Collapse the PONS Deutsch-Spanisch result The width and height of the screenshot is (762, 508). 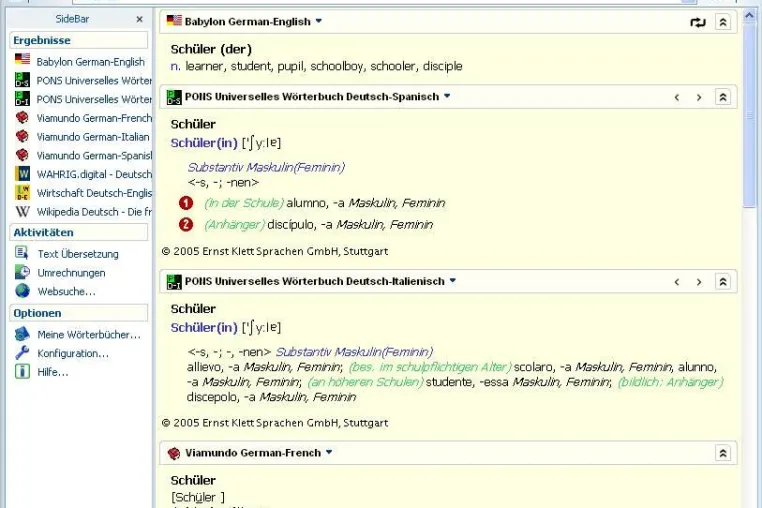(723, 97)
